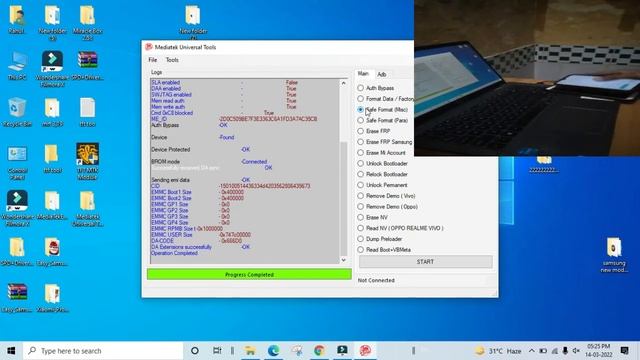Viewport: 640px width, 360px height.
Task: Select the Xiaomi Pro folder icon
Action: click(x=52, y=298)
